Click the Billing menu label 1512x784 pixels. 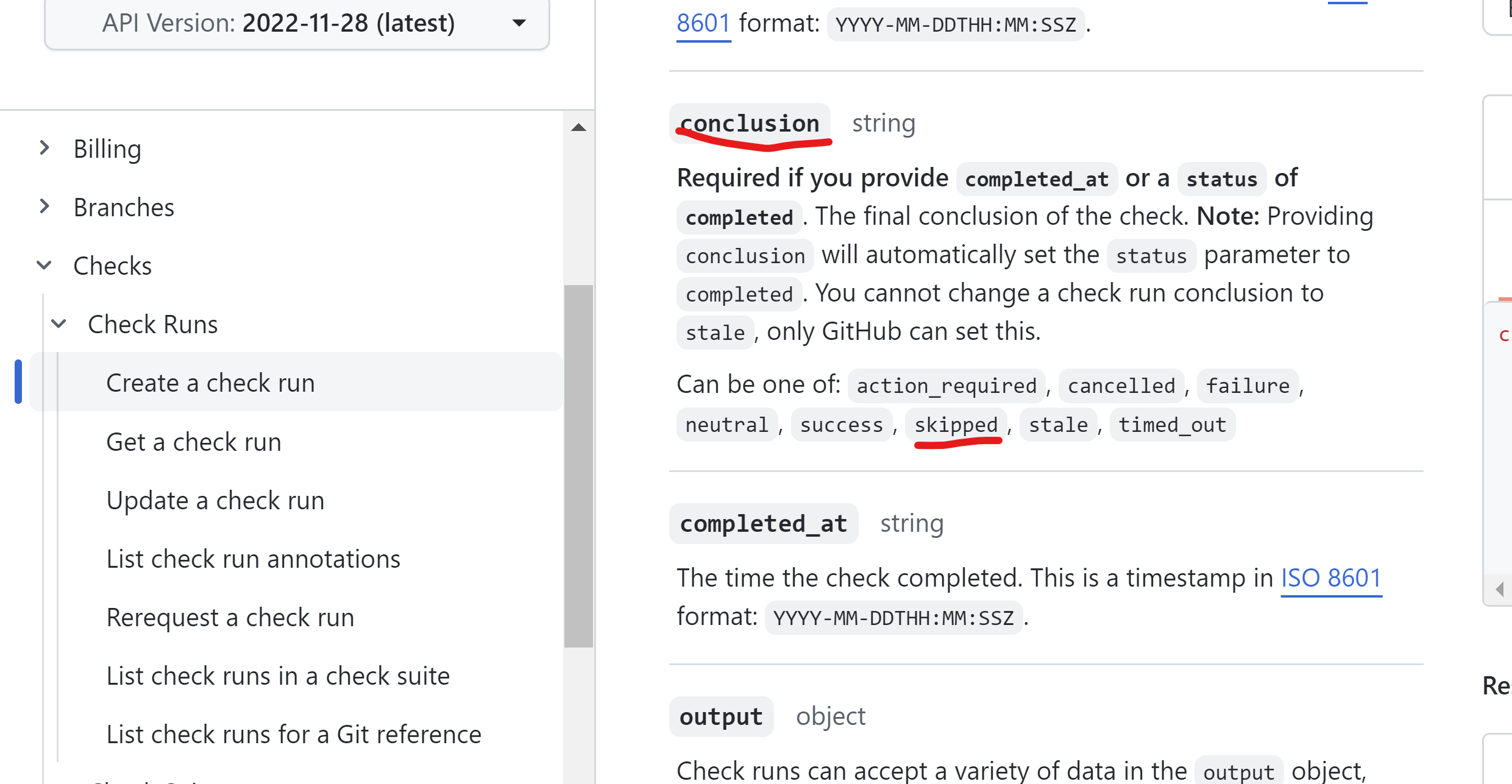(x=107, y=149)
